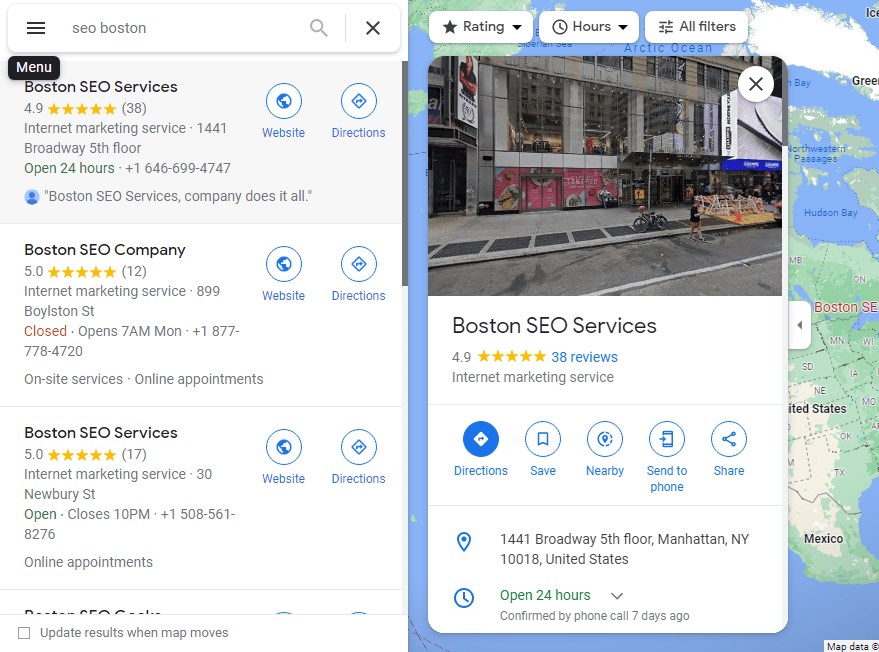Open Website for Boston SEO Services on Newbury St

point(284,457)
